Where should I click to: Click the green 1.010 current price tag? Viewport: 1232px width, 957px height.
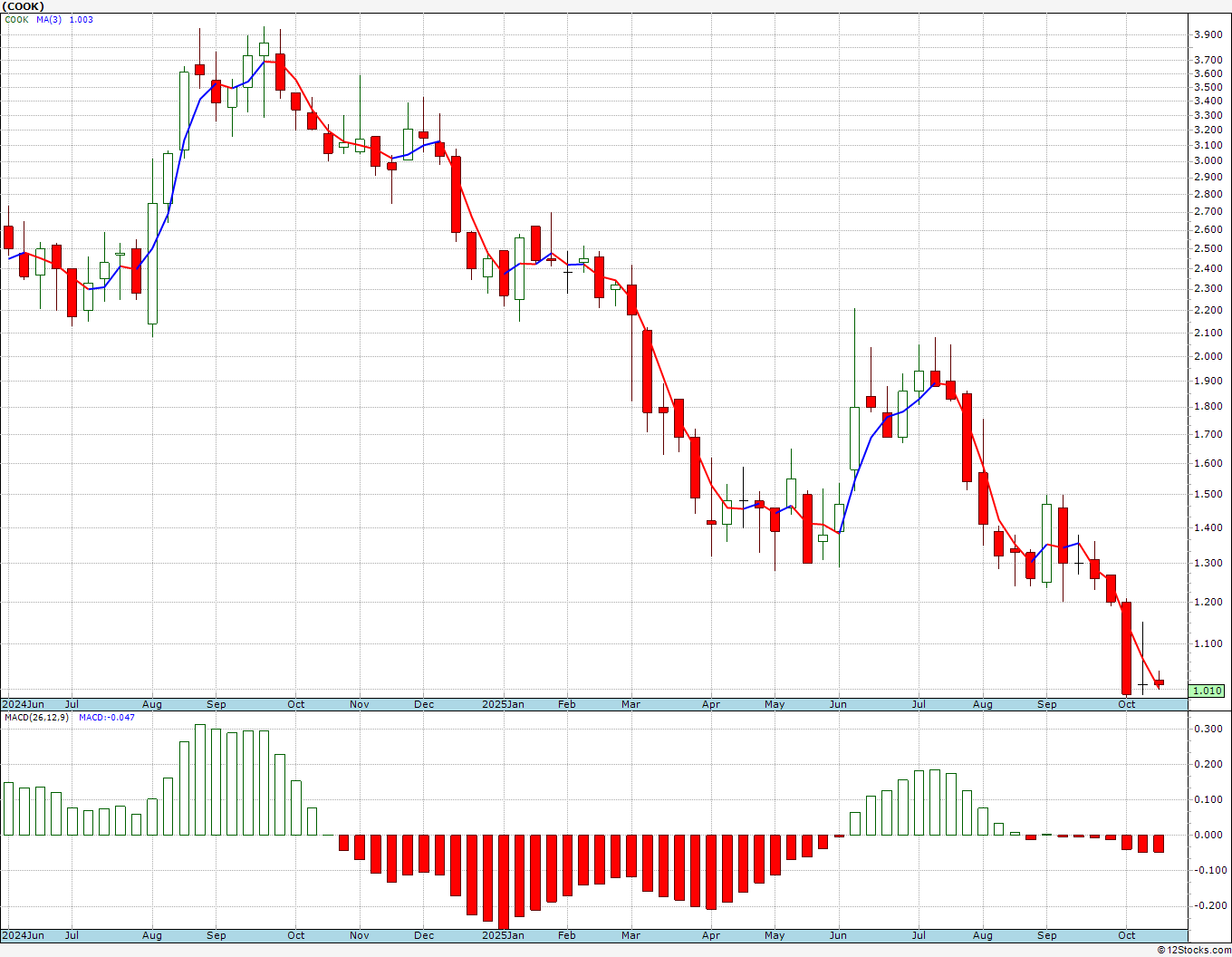pos(1208,691)
